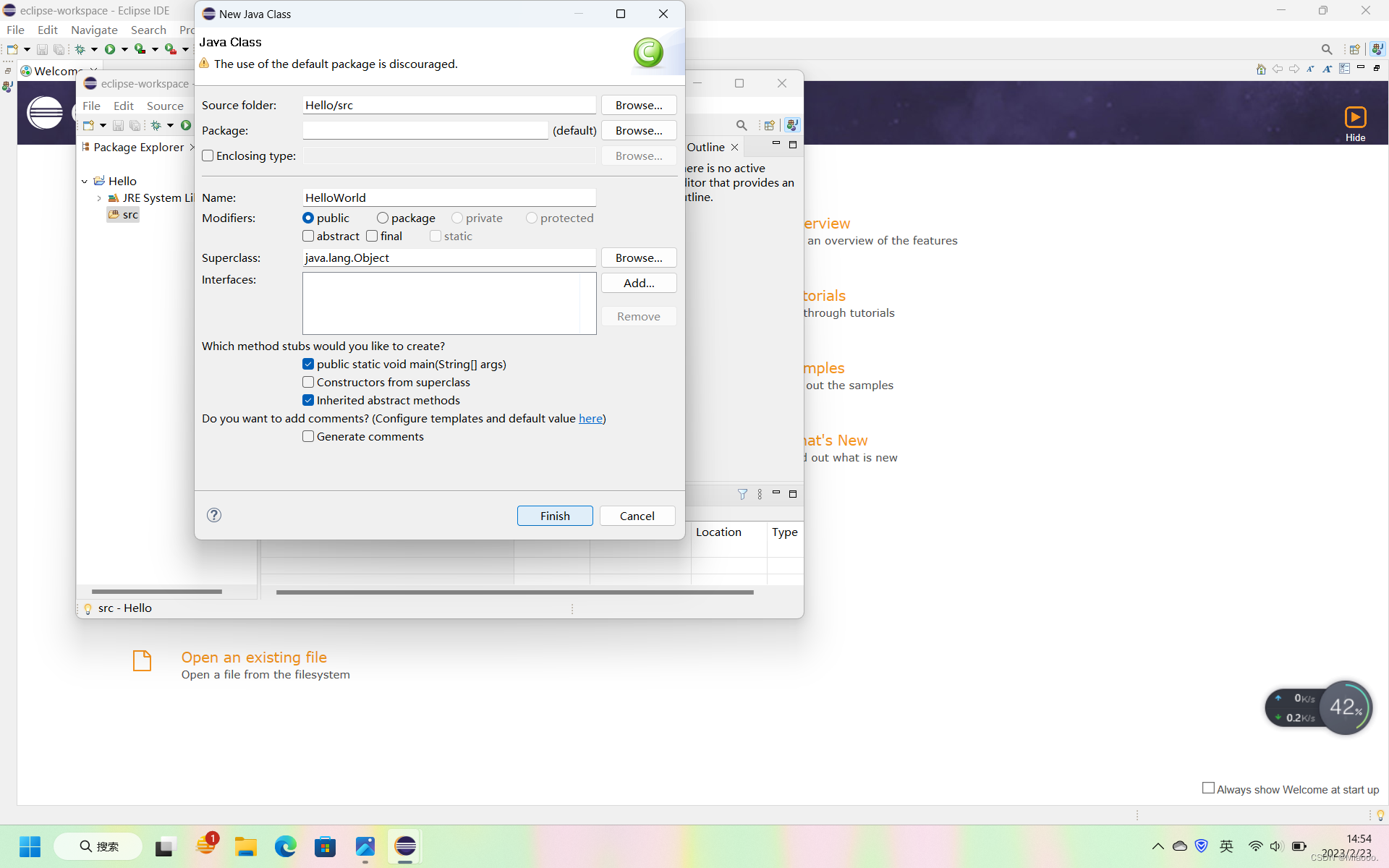
Task: Click the Open an existing file icon
Action: 143,660
